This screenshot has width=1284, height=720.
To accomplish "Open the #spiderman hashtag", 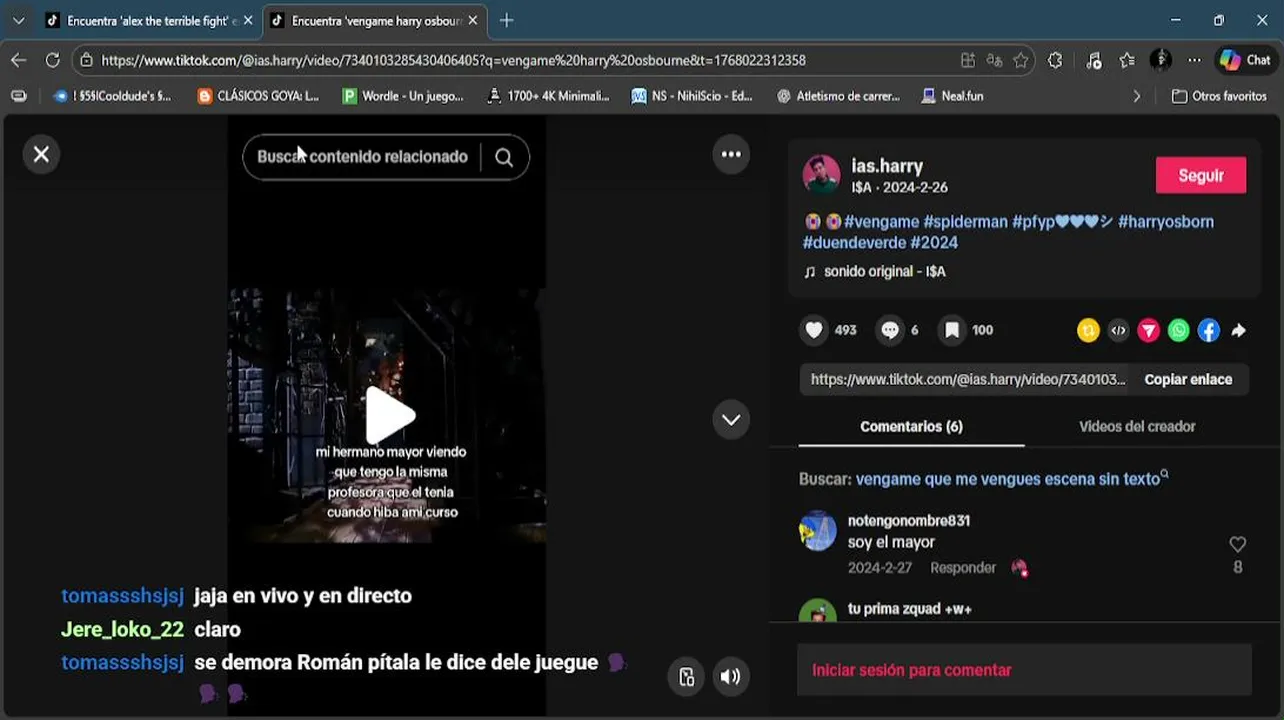I will (965, 222).
